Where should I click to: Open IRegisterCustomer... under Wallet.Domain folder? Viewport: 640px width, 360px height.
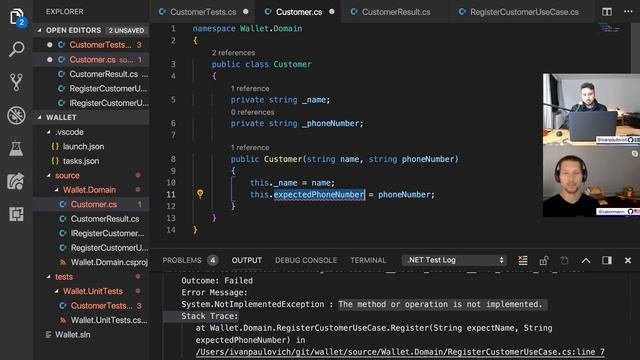click(91, 233)
